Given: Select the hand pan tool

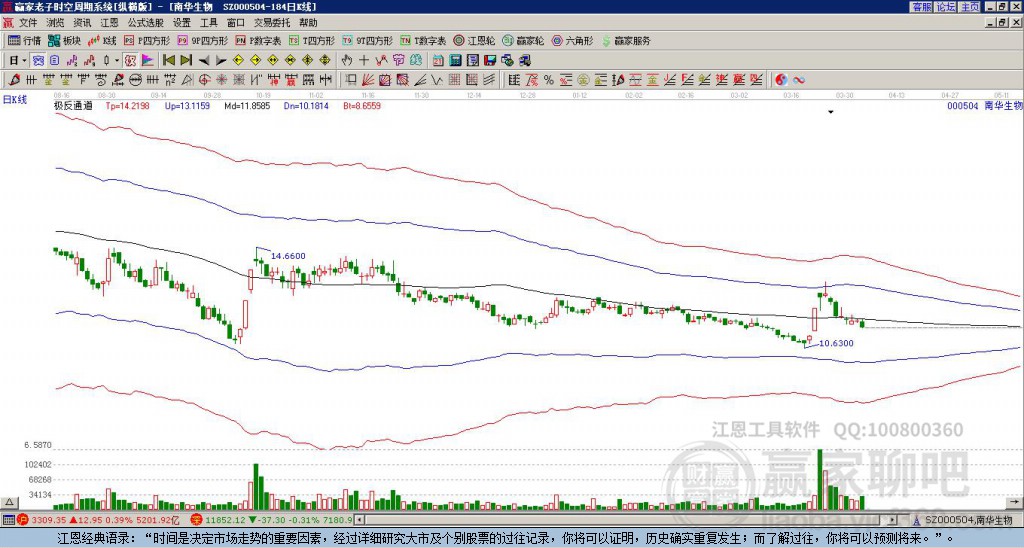Looking at the screenshot, I should click(347, 60).
